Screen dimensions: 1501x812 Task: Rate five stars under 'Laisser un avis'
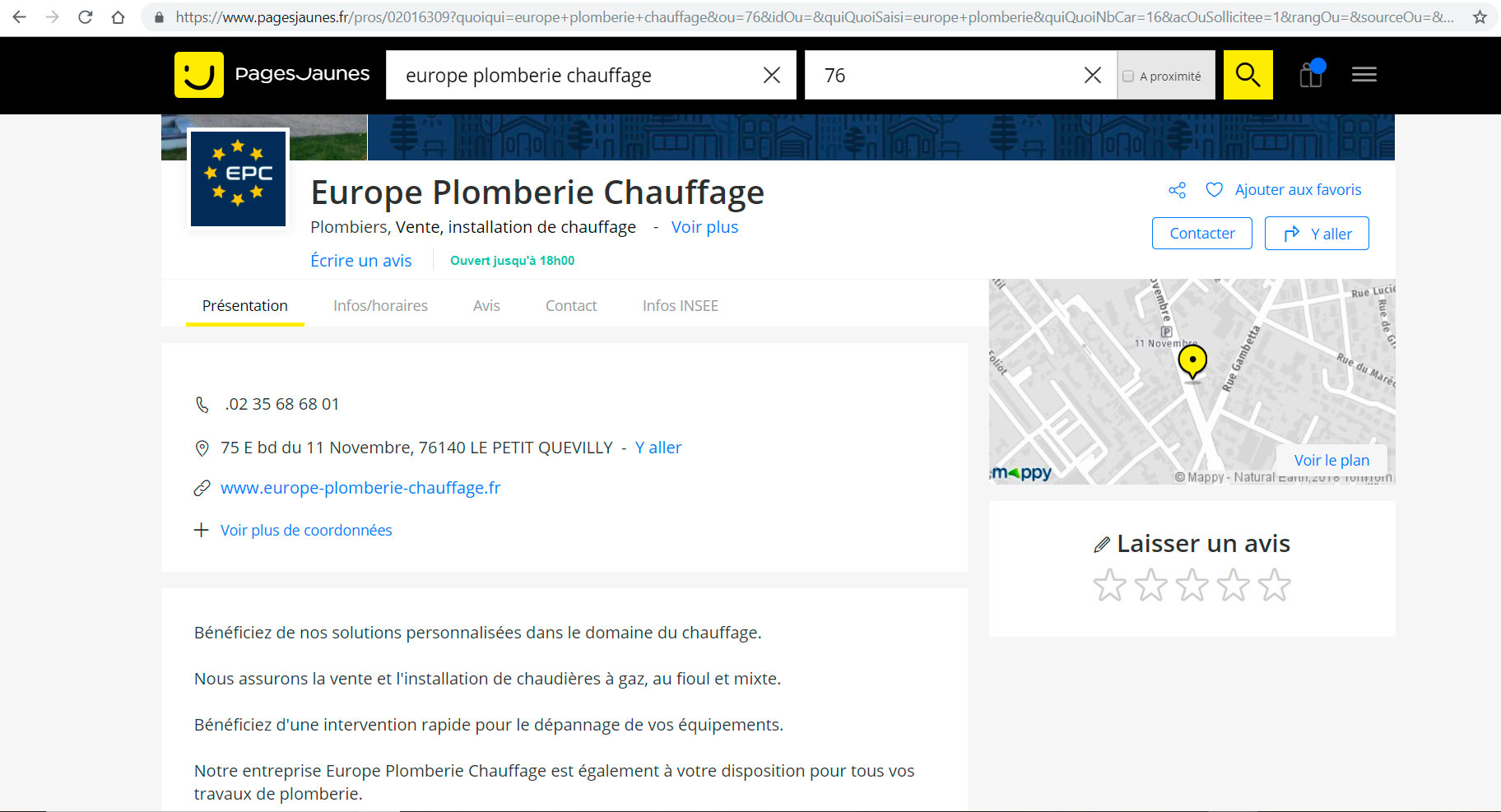click(1274, 585)
